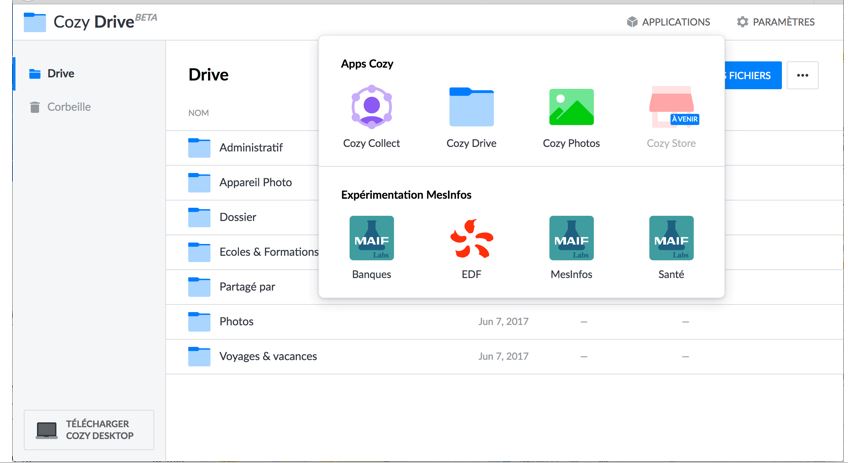The height and width of the screenshot is (463, 848).
Task: Click the Voyages & vacances folder icon
Action: point(199,356)
